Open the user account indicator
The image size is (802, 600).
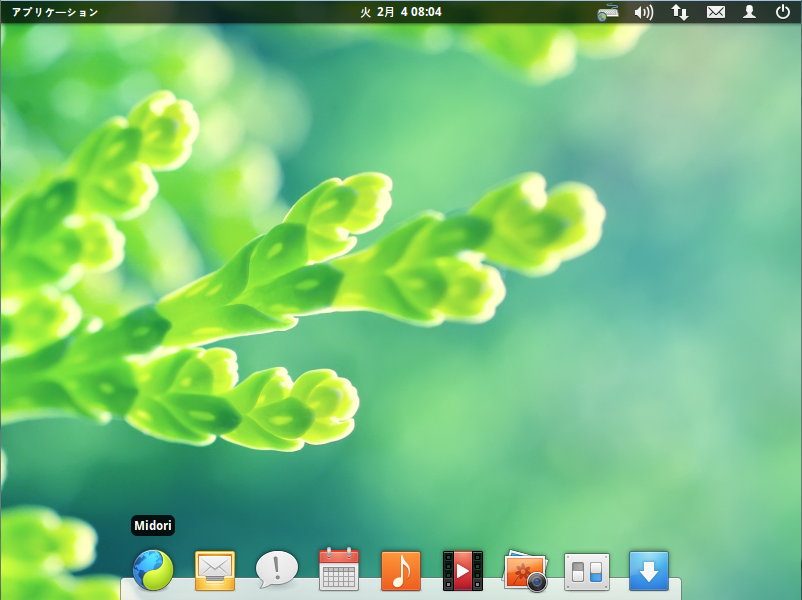pyautogui.click(x=749, y=12)
